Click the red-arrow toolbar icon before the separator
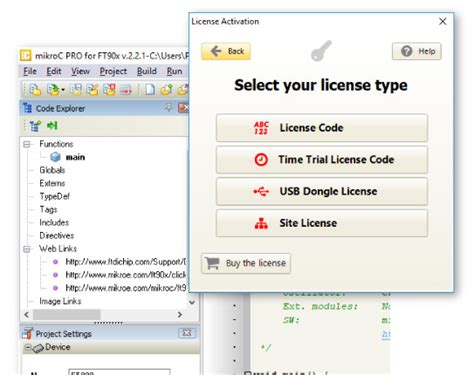Screen dimensions: 474x375 [126, 89]
